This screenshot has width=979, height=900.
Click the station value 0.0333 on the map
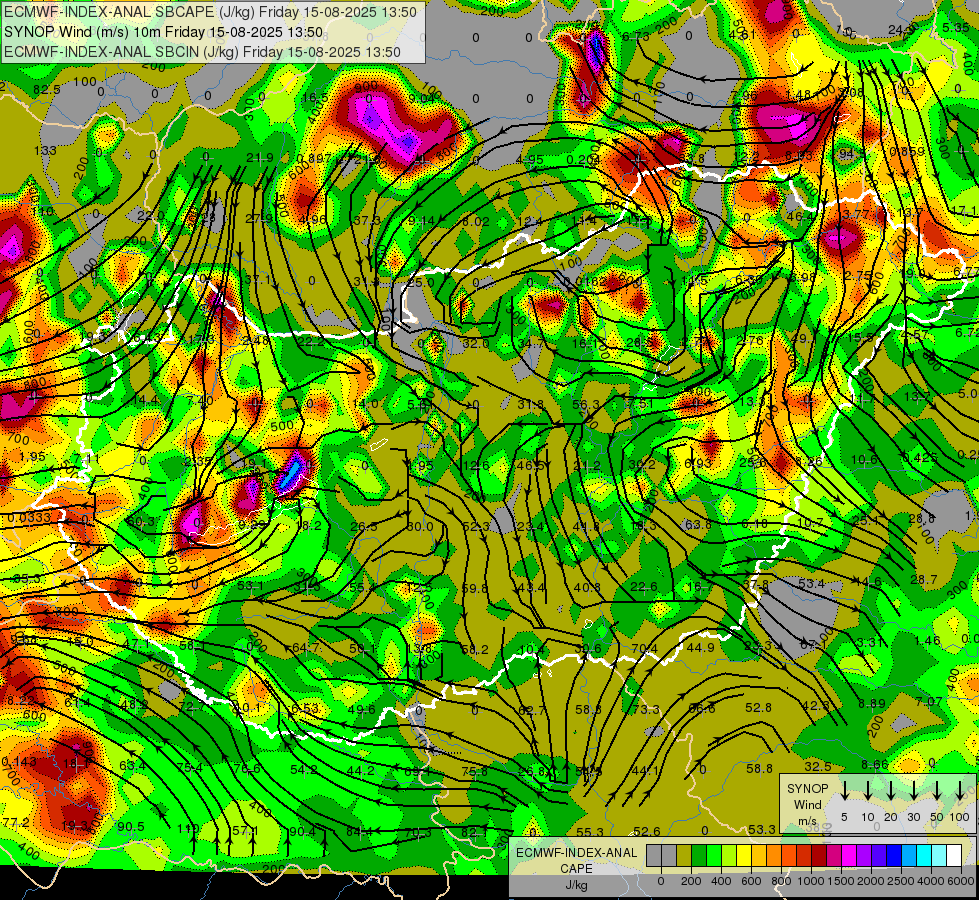coord(29,518)
